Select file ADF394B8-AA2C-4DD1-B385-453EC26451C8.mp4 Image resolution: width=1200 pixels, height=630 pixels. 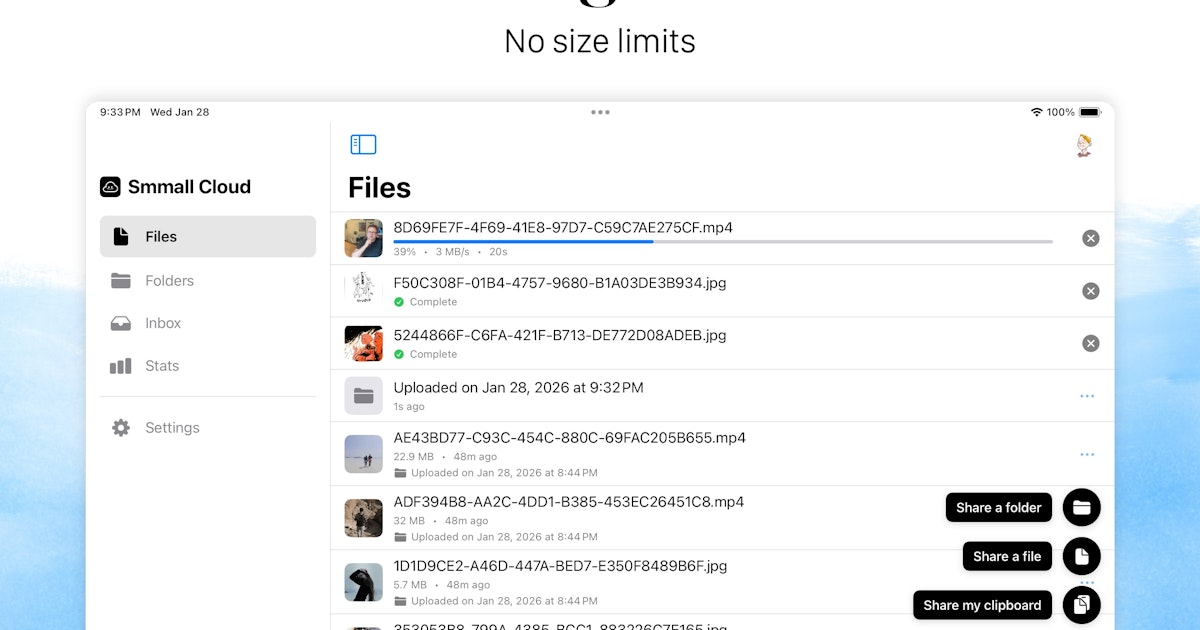[569, 502]
